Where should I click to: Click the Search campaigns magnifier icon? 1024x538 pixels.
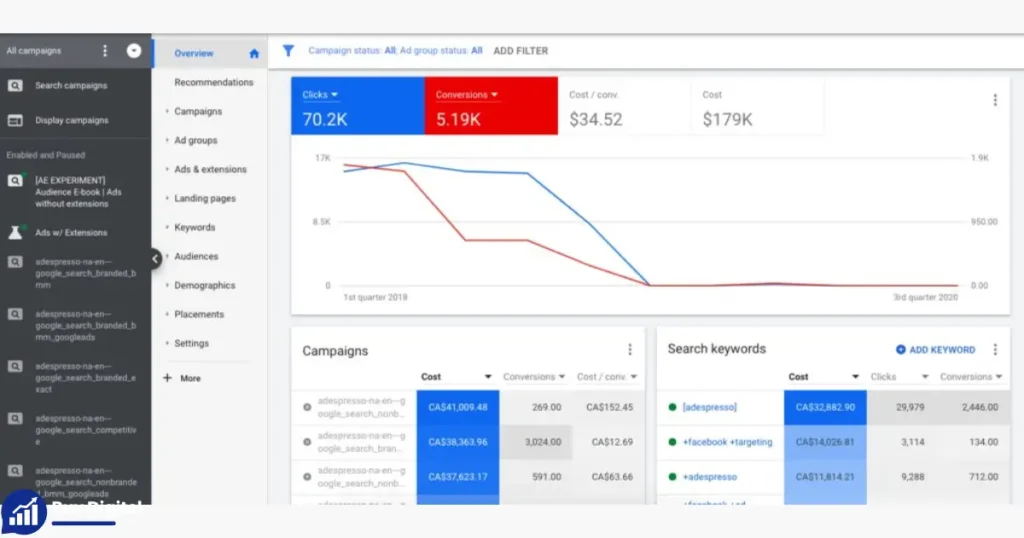15,86
